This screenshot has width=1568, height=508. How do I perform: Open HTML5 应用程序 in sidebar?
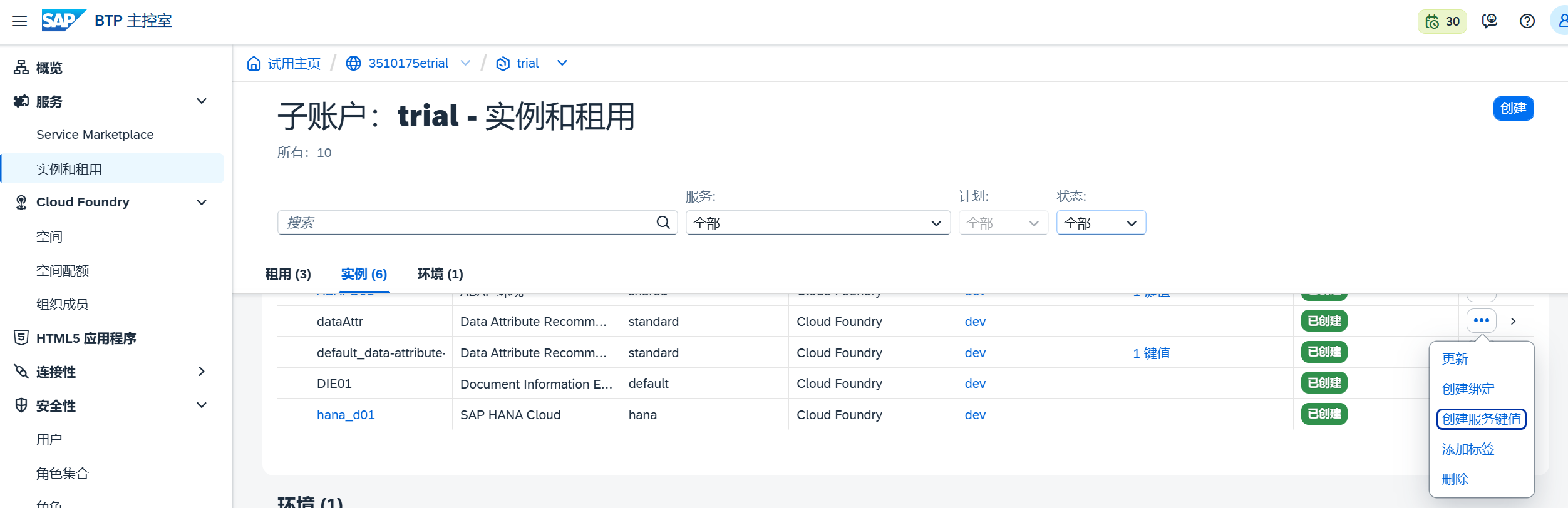click(x=86, y=338)
